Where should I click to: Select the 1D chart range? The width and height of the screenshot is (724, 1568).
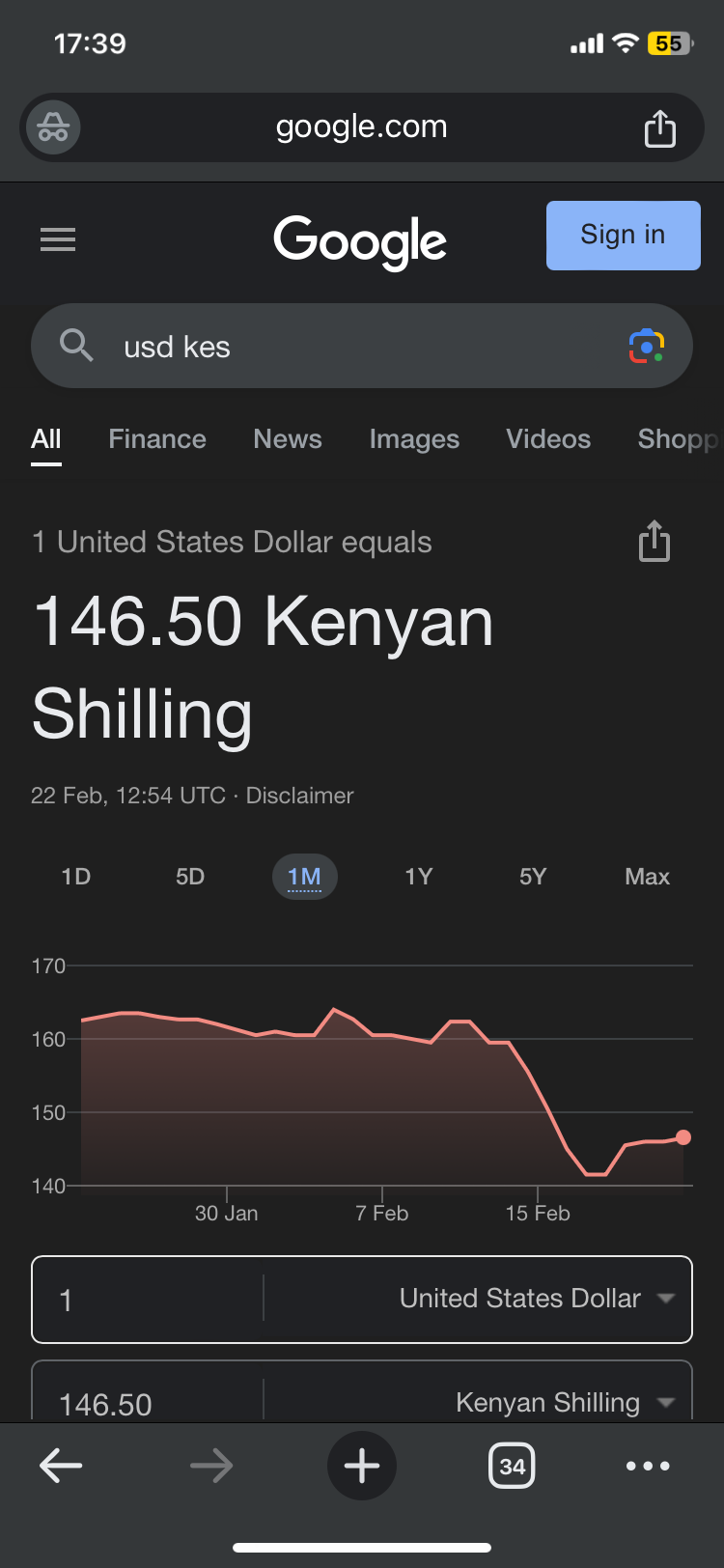pos(75,877)
